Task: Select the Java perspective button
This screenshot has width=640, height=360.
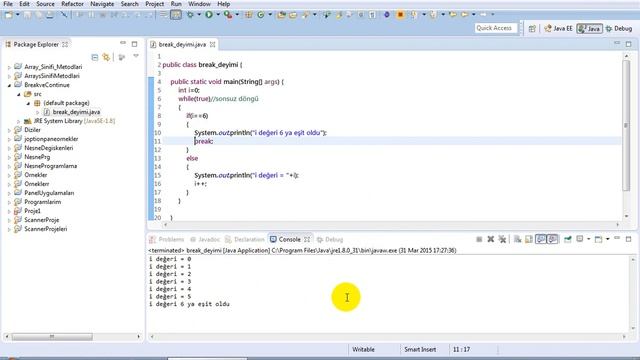Action: point(589,29)
